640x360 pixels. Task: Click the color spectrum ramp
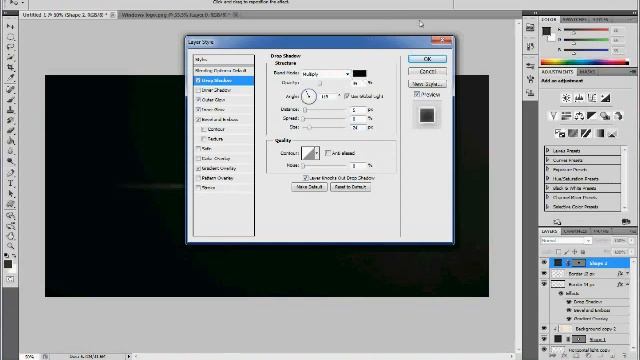point(584,62)
